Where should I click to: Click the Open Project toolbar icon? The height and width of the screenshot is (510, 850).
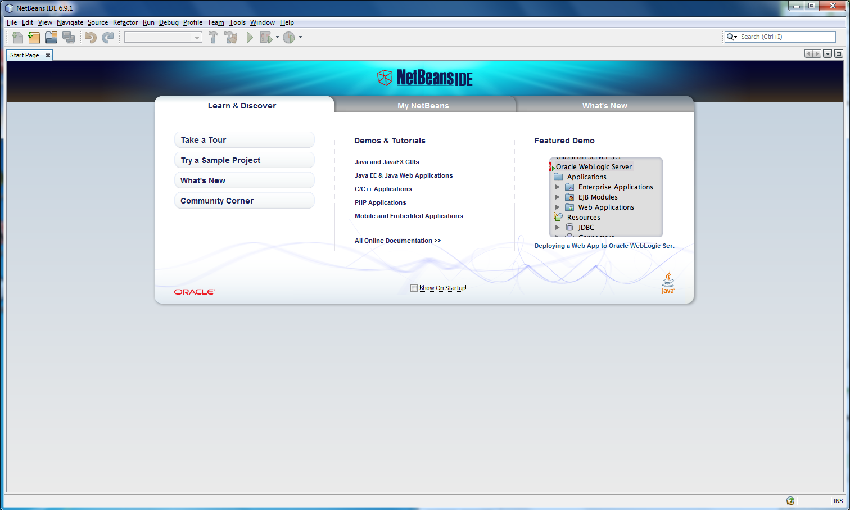tap(50, 37)
